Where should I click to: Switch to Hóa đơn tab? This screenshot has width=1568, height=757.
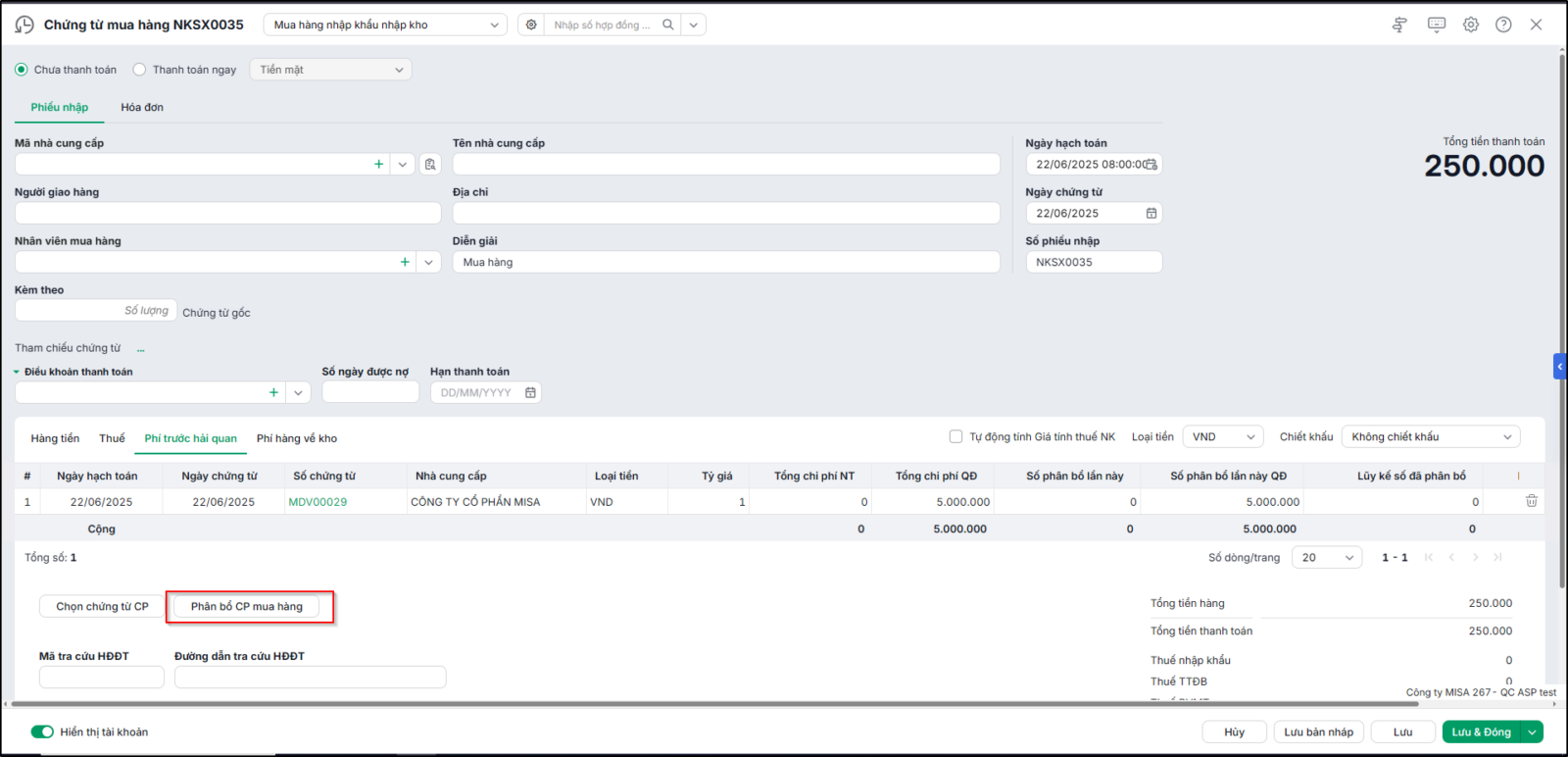pyautogui.click(x=142, y=107)
